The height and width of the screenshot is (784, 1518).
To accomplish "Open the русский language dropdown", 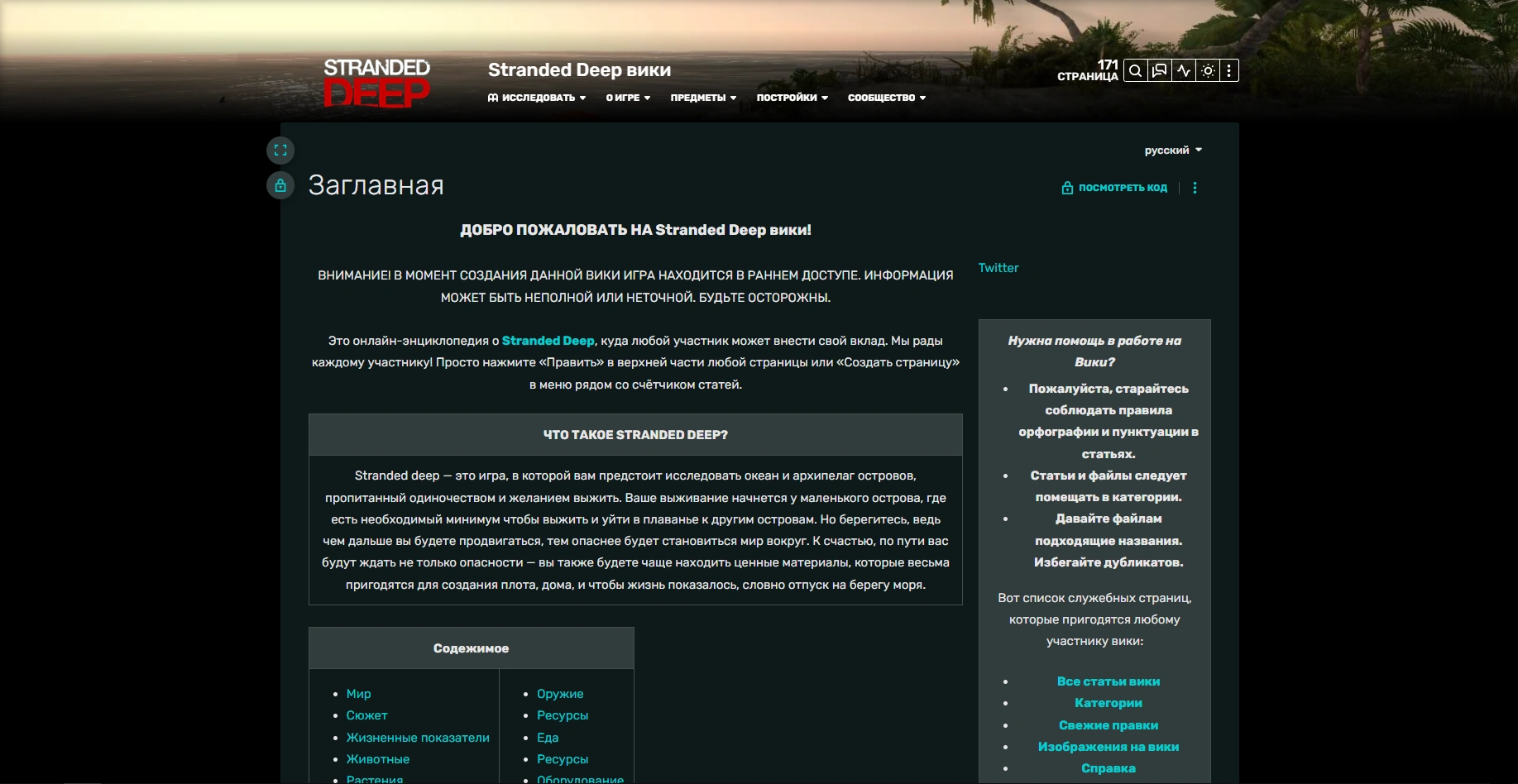I will (x=1173, y=151).
